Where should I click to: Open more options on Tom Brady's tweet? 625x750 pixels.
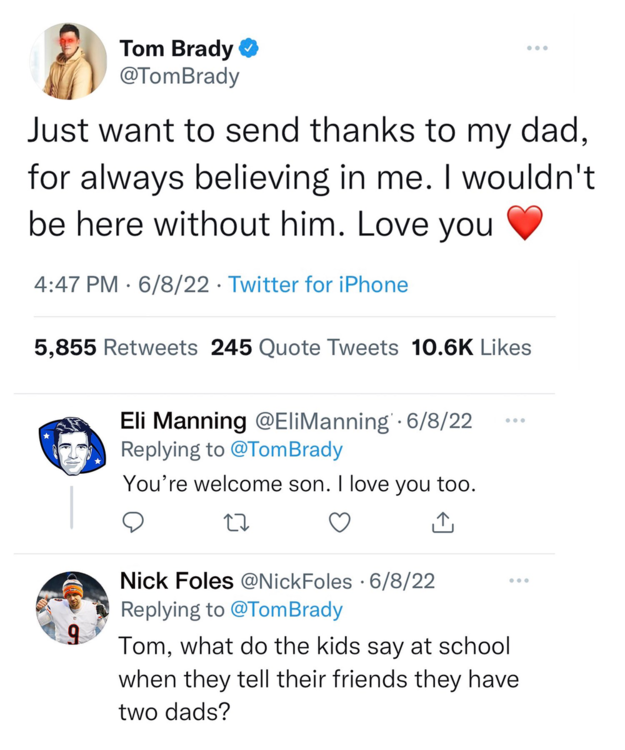[x=538, y=48]
